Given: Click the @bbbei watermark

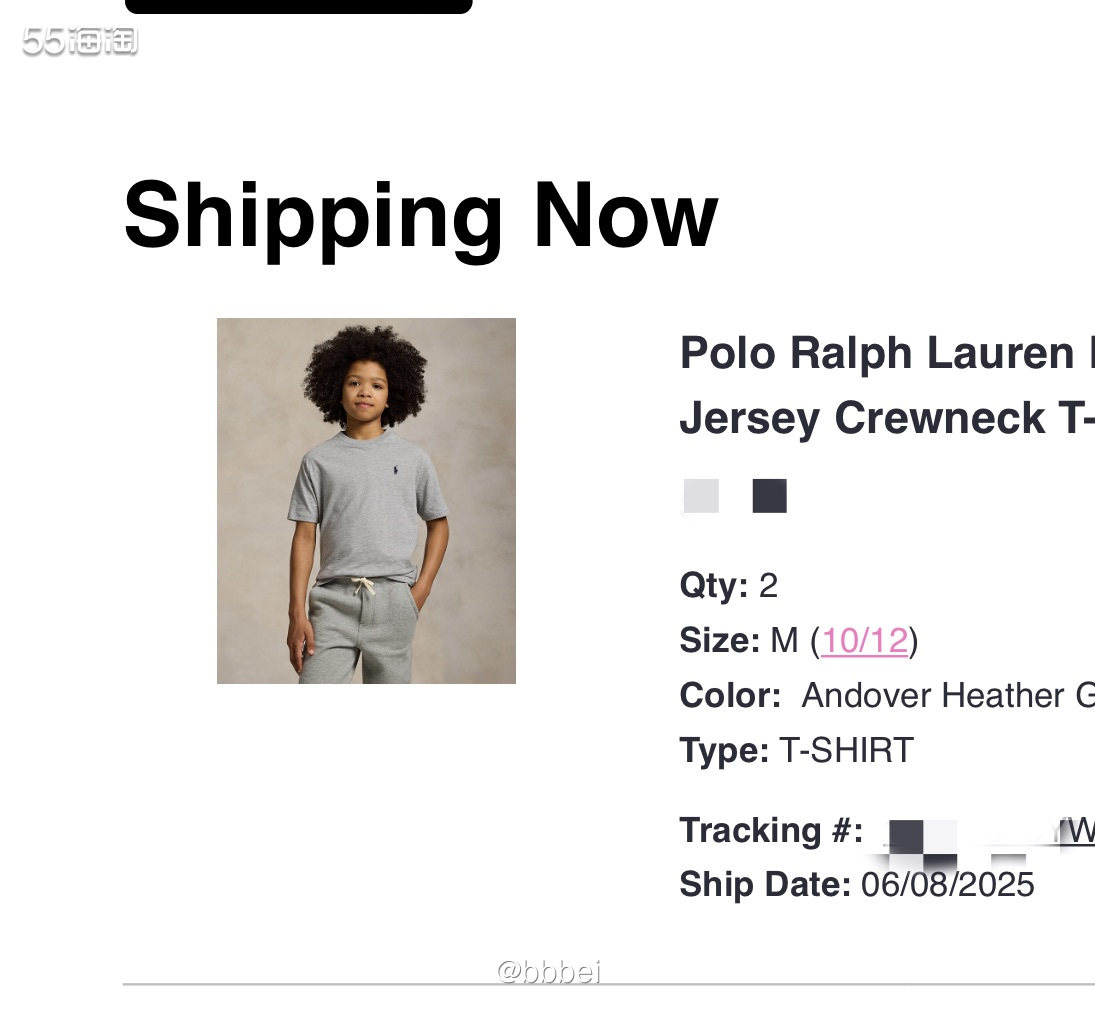Looking at the screenshot, I should (549, 971).
